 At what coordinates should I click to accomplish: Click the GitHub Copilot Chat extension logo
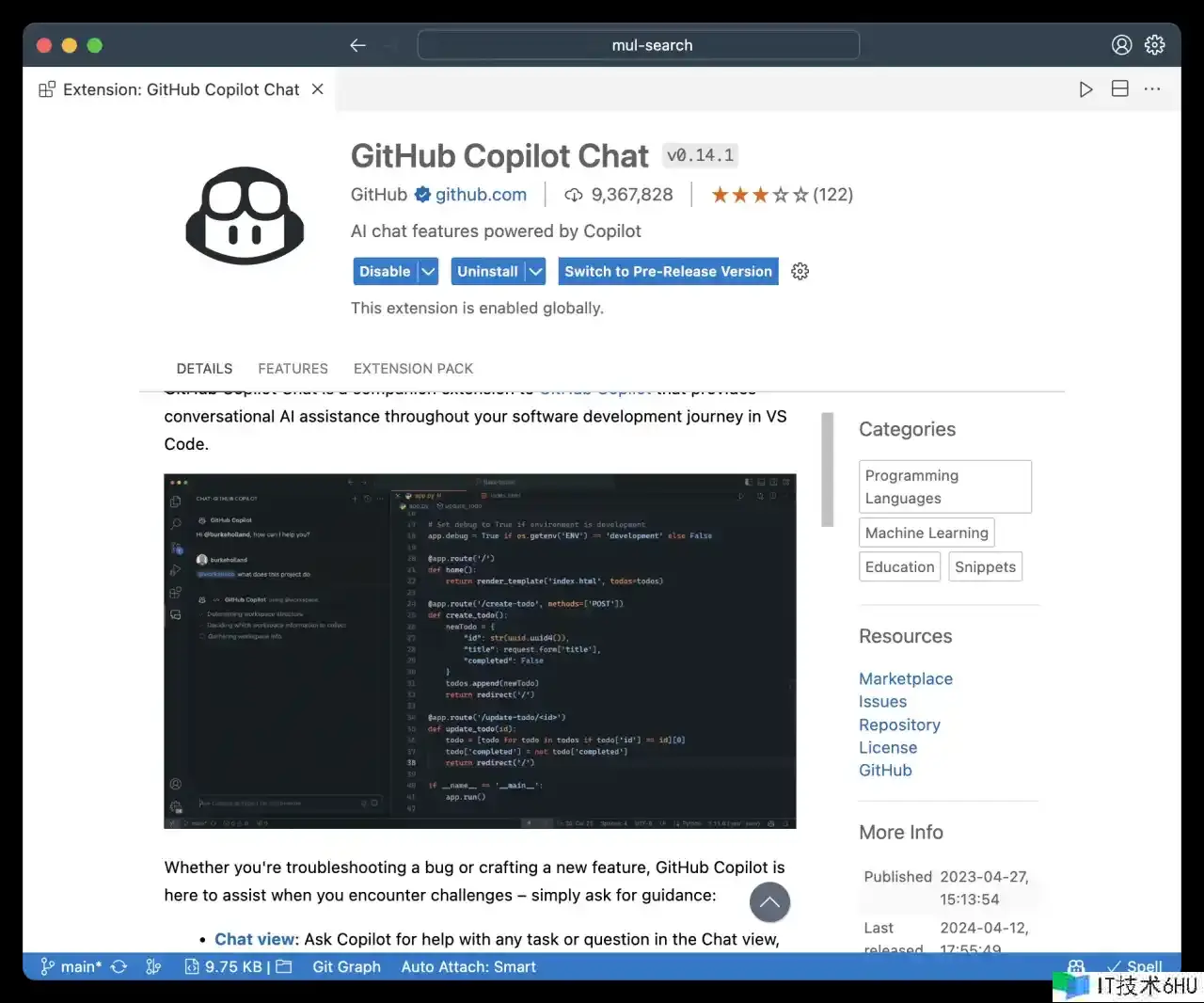point(245,216)
